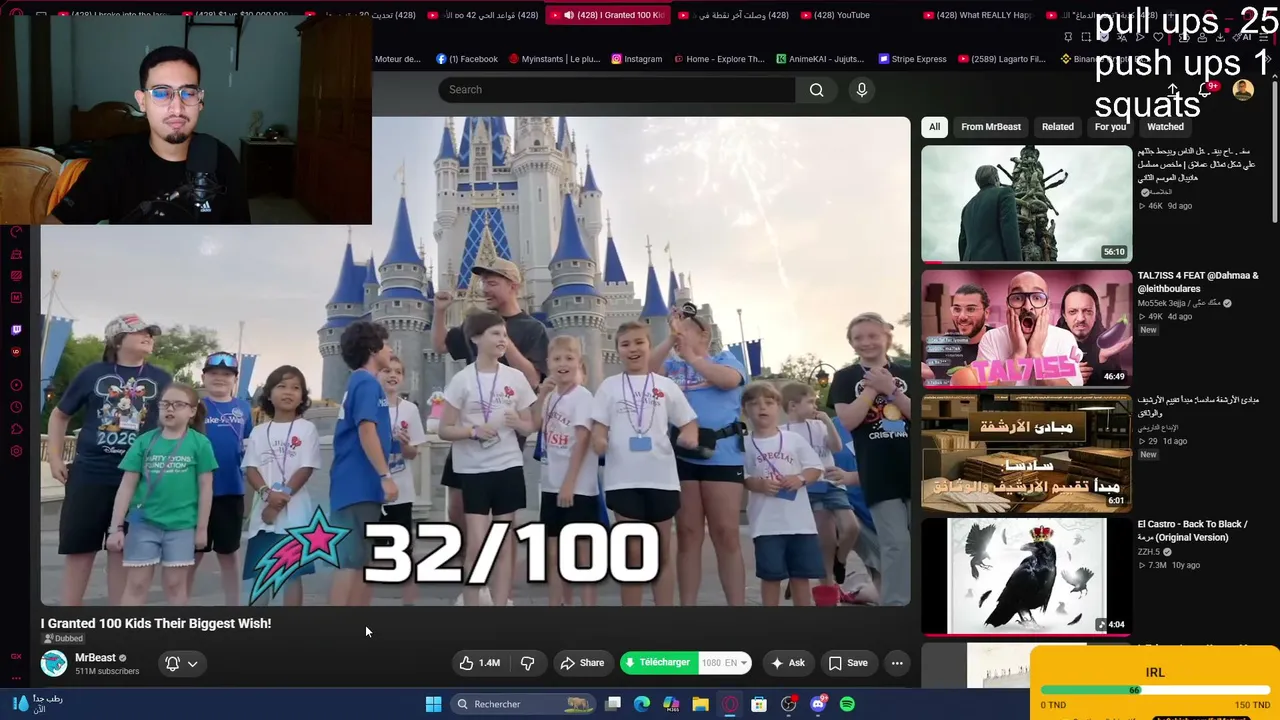Viewport: 1280px width, 720px height.
Task: Open the three-dot more actions menu
Action: pyautogui.click(x=897, y=663)
